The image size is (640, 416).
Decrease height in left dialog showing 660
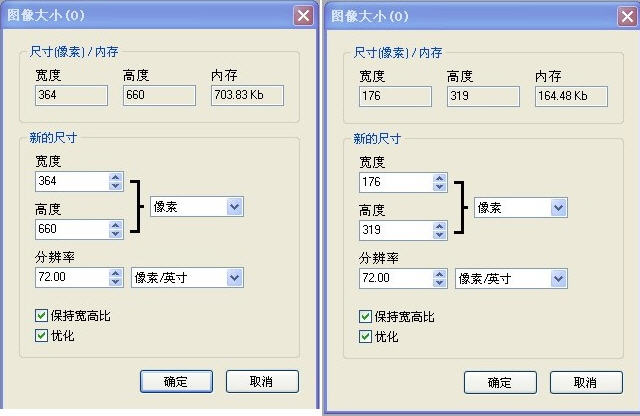116,234
